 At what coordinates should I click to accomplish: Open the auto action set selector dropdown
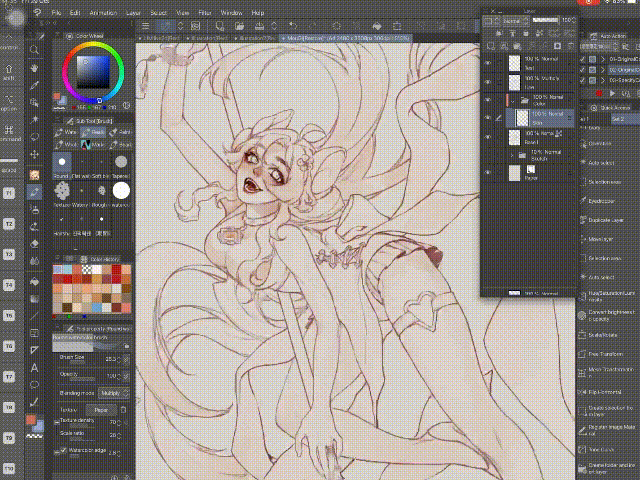[x=600, y=47]
